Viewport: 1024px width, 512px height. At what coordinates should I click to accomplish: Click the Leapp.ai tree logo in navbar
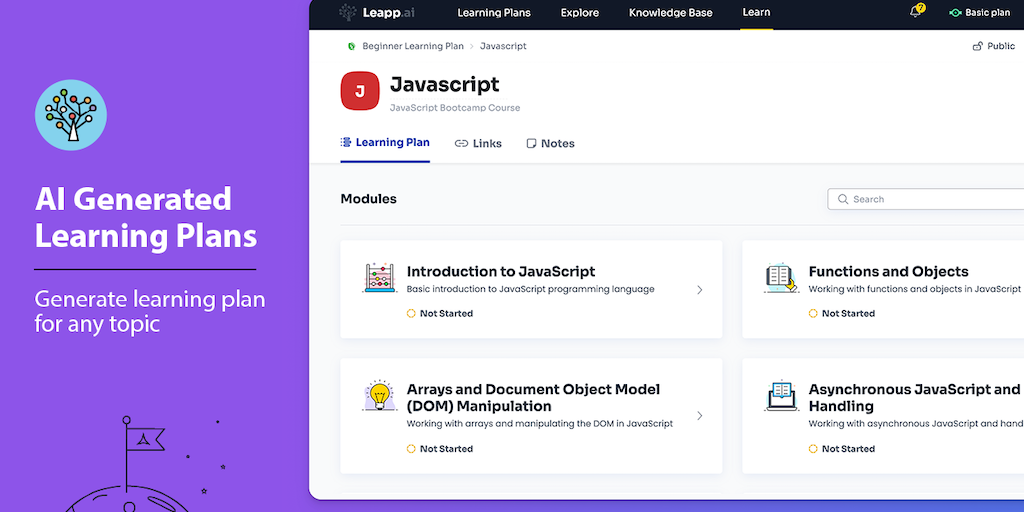pos(348,13)
